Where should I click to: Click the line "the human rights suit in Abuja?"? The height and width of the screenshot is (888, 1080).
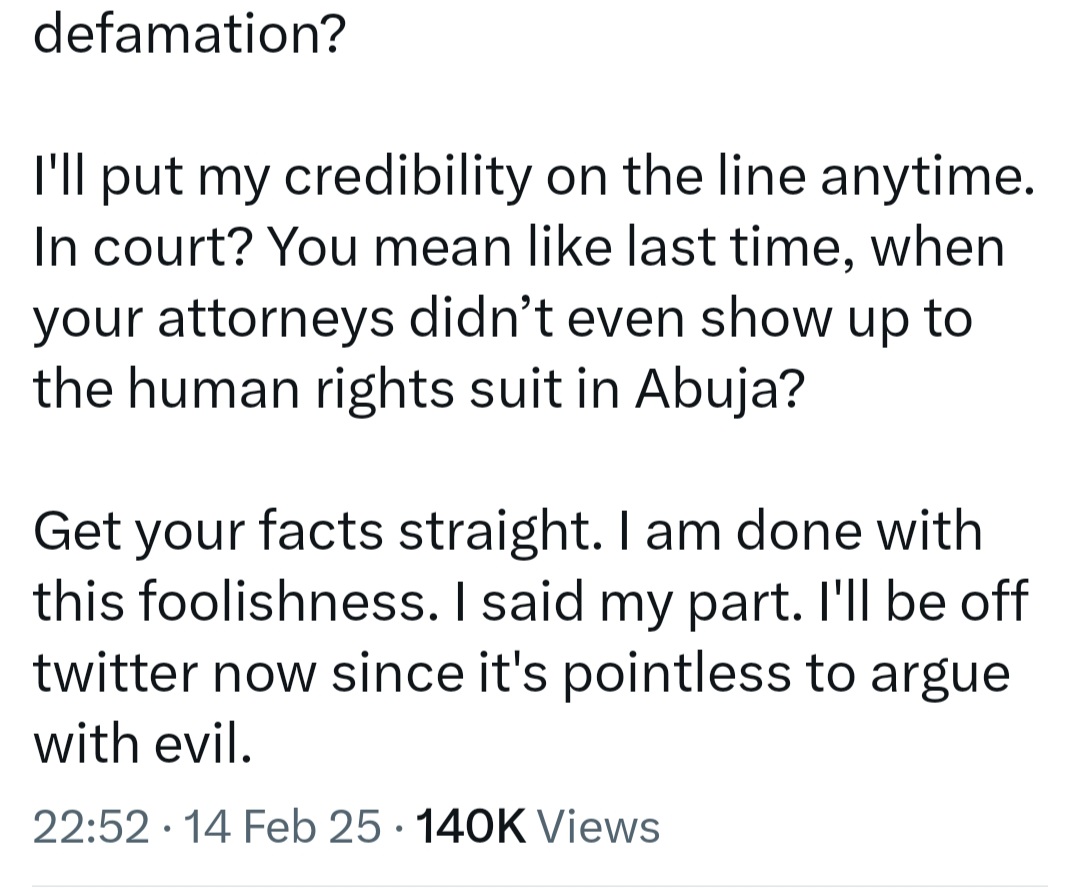pyautogui.click(x=416, y=388)
